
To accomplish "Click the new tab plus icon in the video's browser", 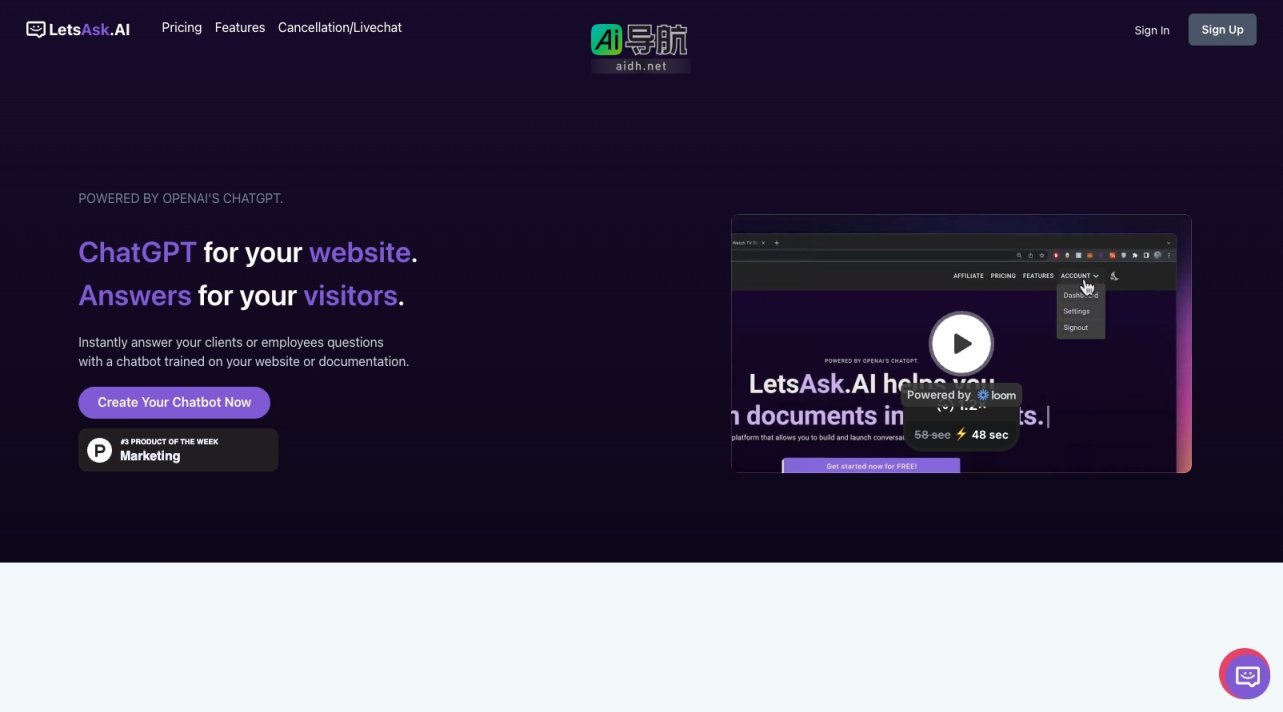I will pos(776,242).
